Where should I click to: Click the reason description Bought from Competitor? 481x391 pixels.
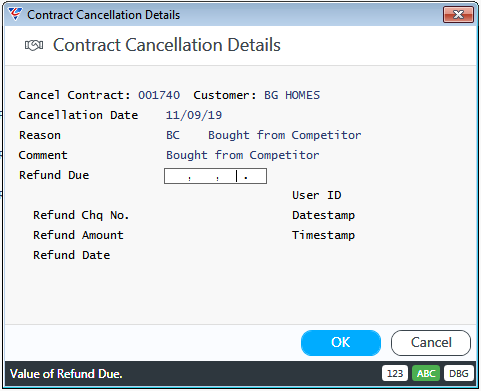tap(285, 135)
